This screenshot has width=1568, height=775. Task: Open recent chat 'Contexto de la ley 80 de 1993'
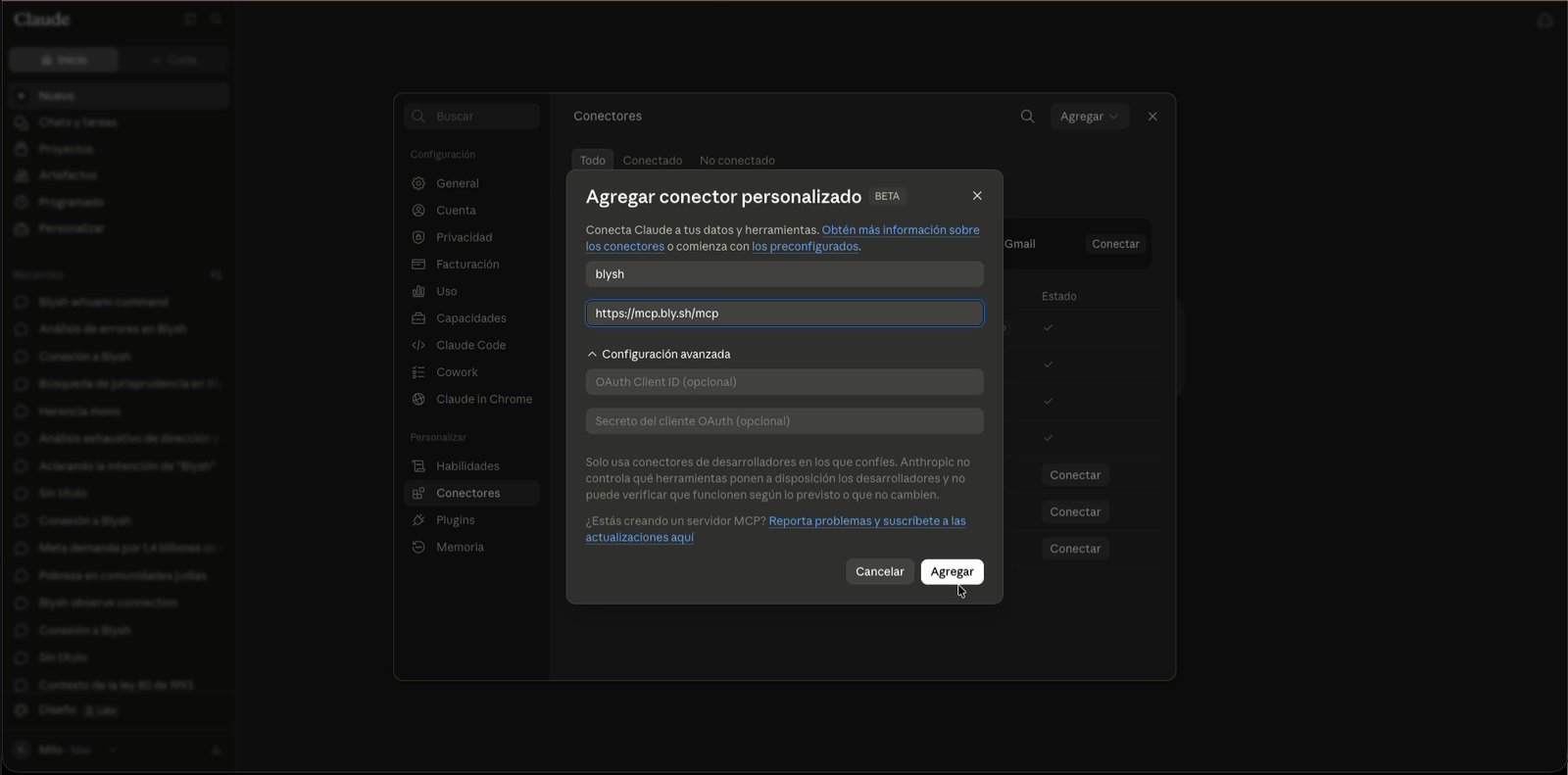(120, 685)
